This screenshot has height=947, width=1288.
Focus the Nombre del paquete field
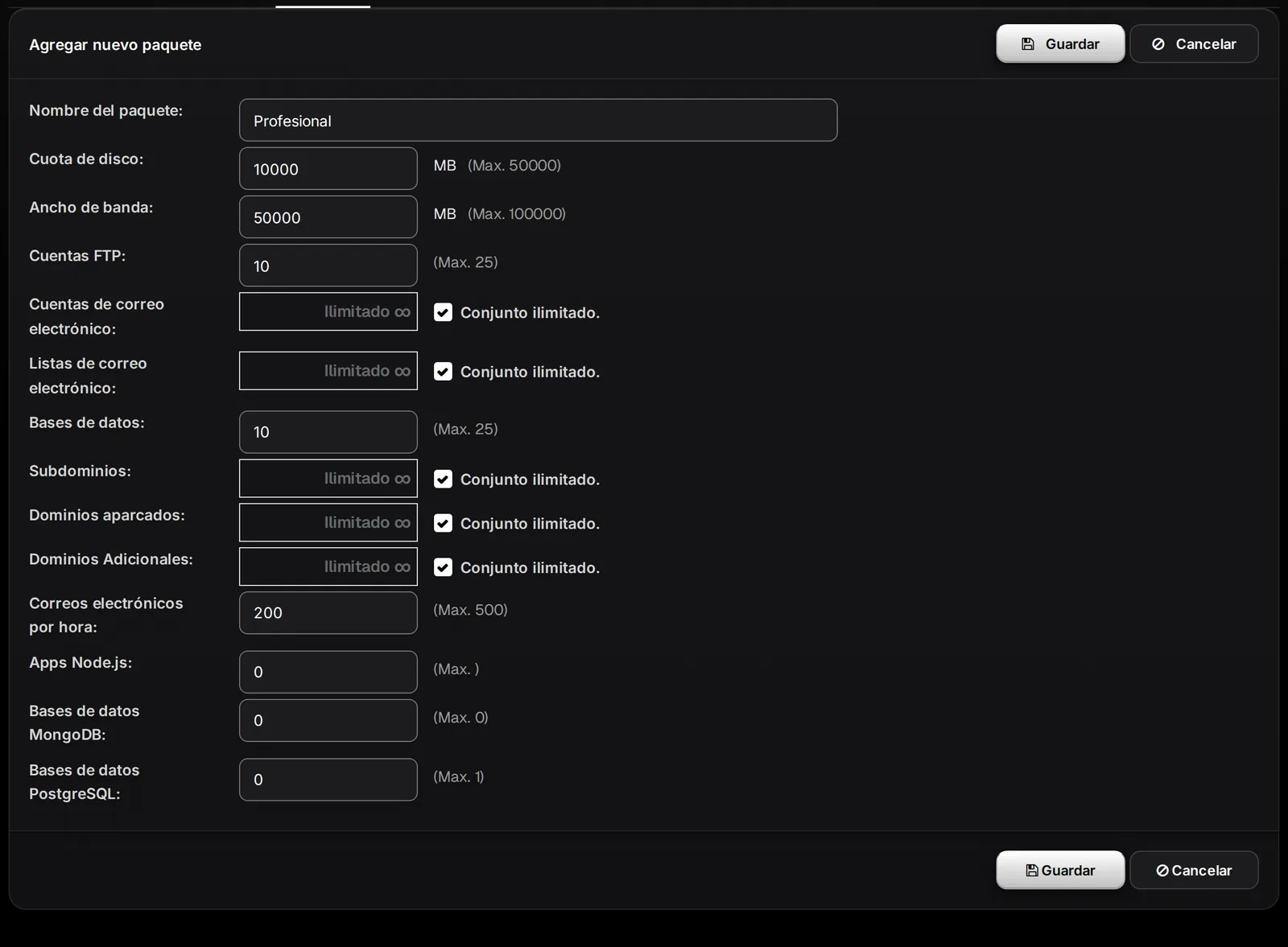(x=538, y=120)
